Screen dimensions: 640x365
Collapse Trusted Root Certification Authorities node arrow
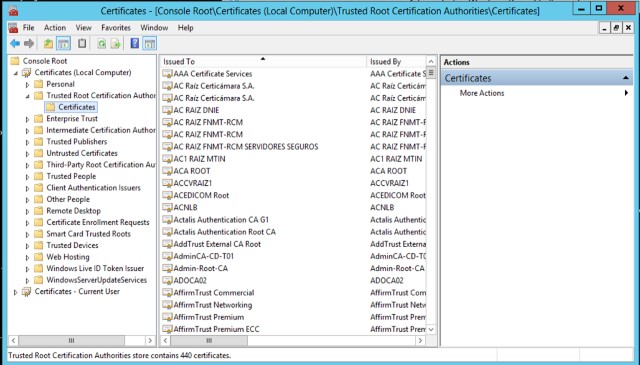point(27,96)
